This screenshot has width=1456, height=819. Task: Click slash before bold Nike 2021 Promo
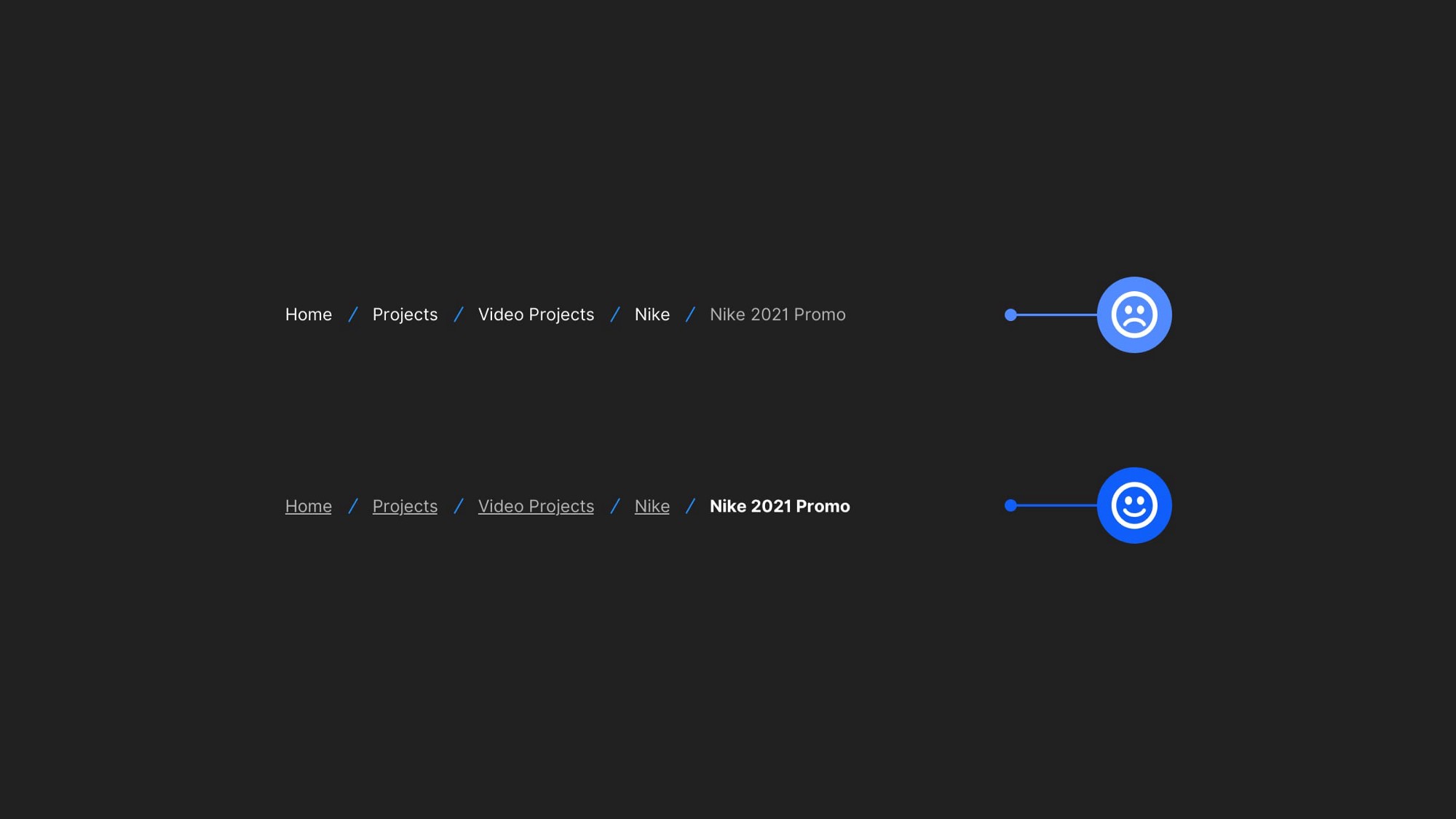click(x=690, y=506)
